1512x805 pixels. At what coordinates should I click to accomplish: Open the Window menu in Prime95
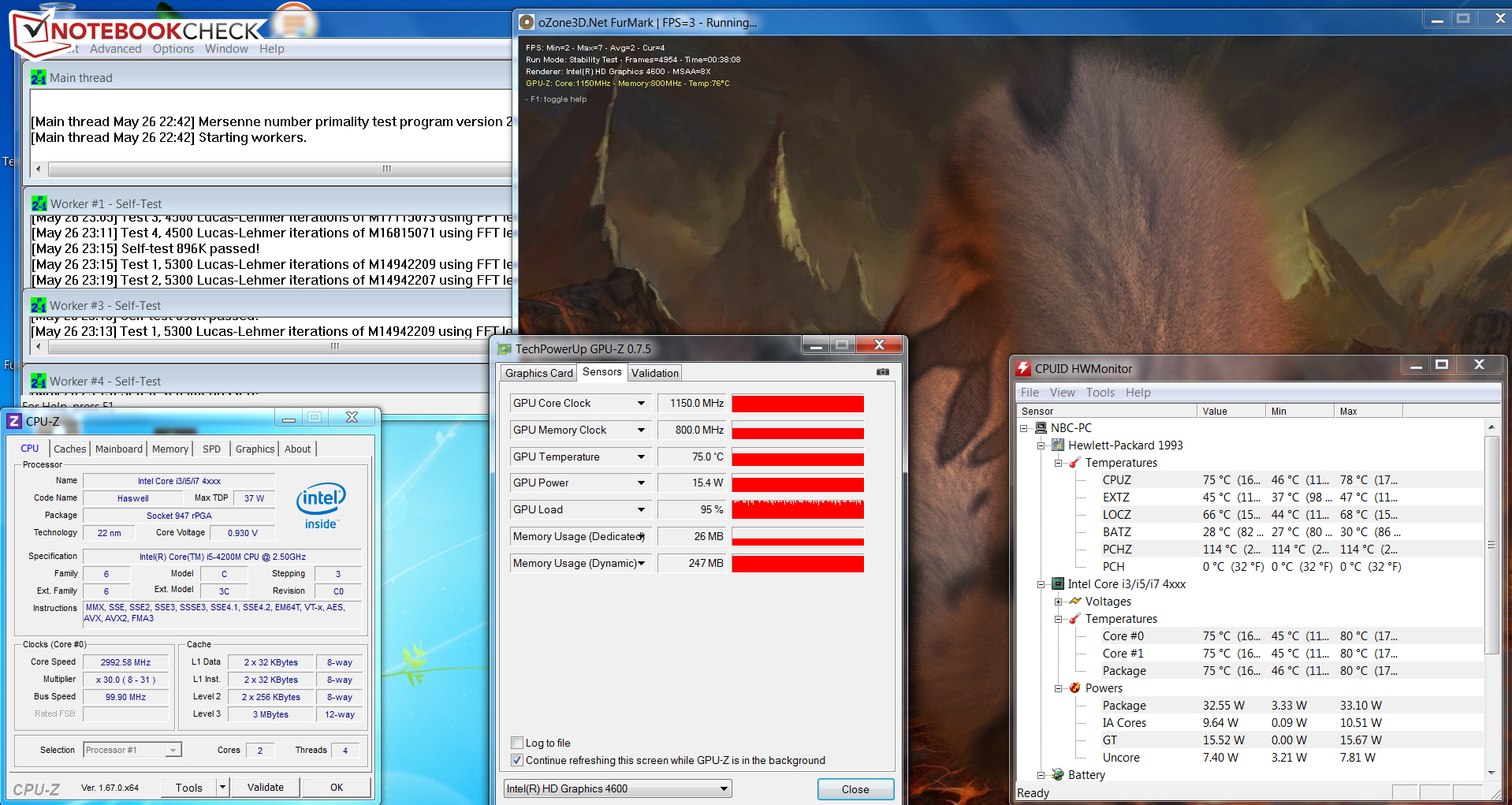[226, 48]
